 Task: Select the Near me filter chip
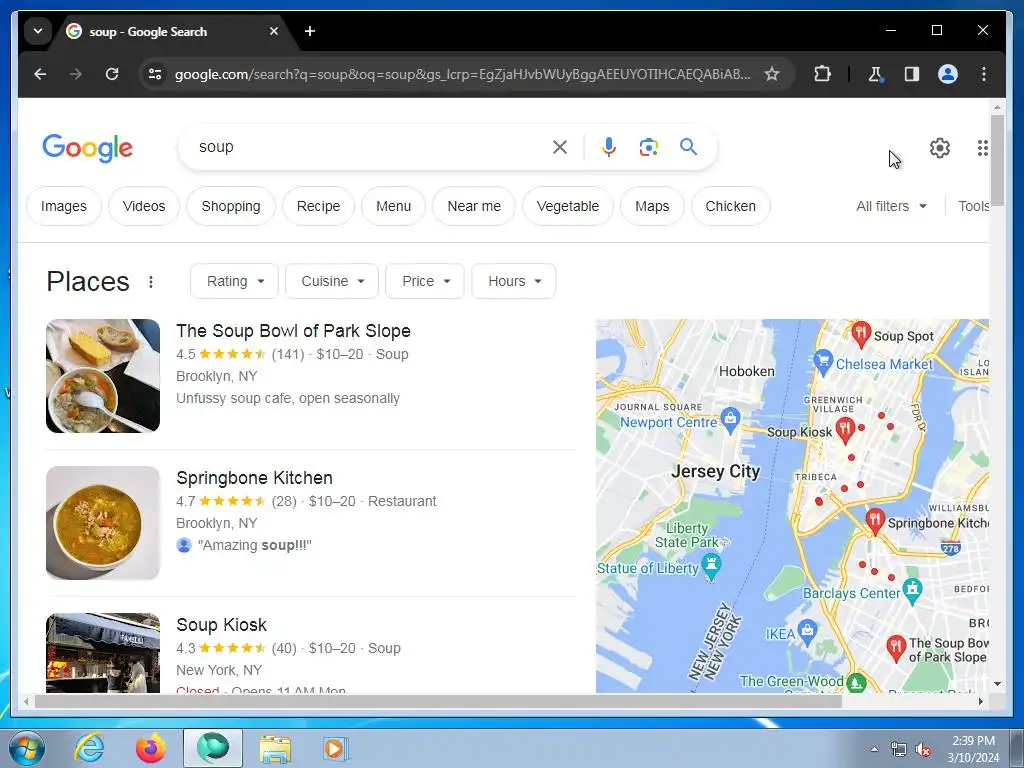click(x=473, y=206)
